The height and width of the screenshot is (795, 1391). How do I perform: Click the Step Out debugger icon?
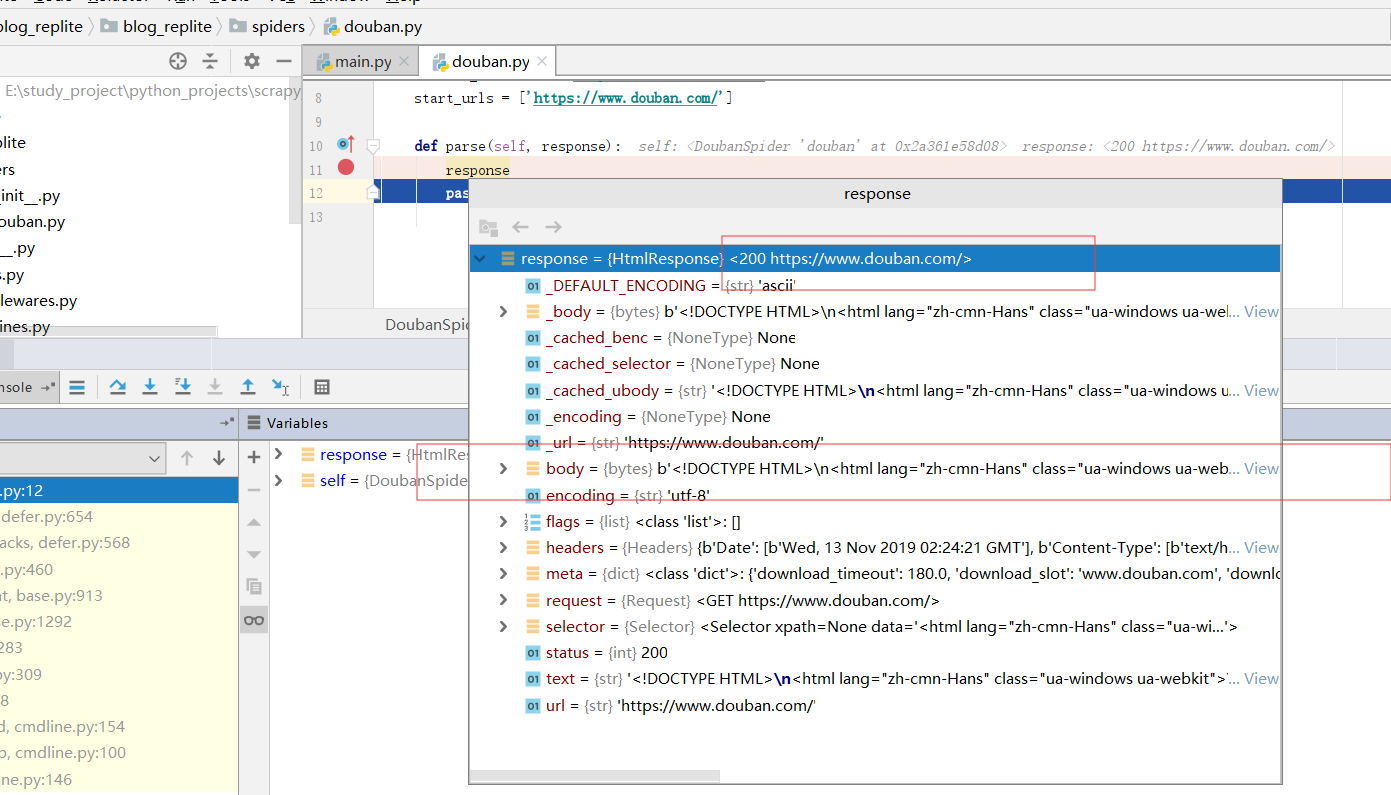[x=248, y=387]
